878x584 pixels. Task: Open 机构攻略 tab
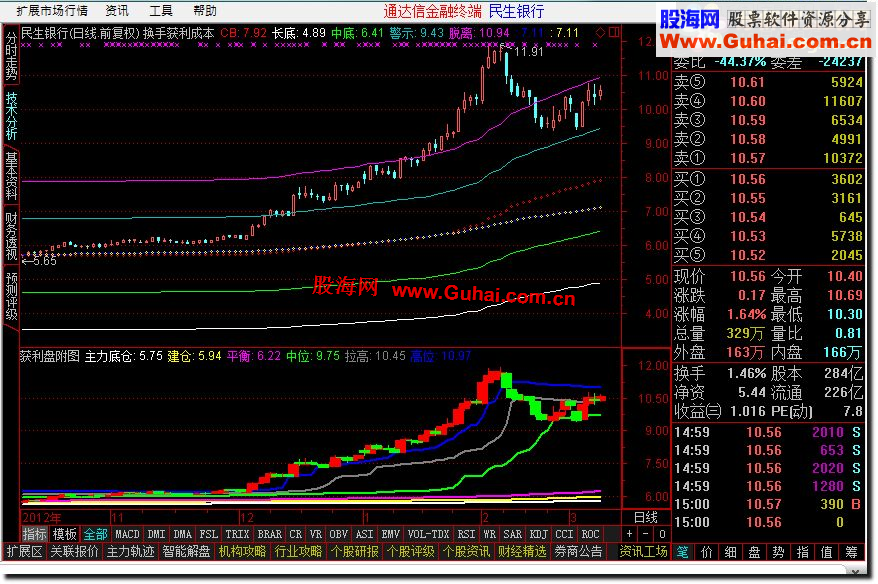pyautogui.click(x=242, y=552)
